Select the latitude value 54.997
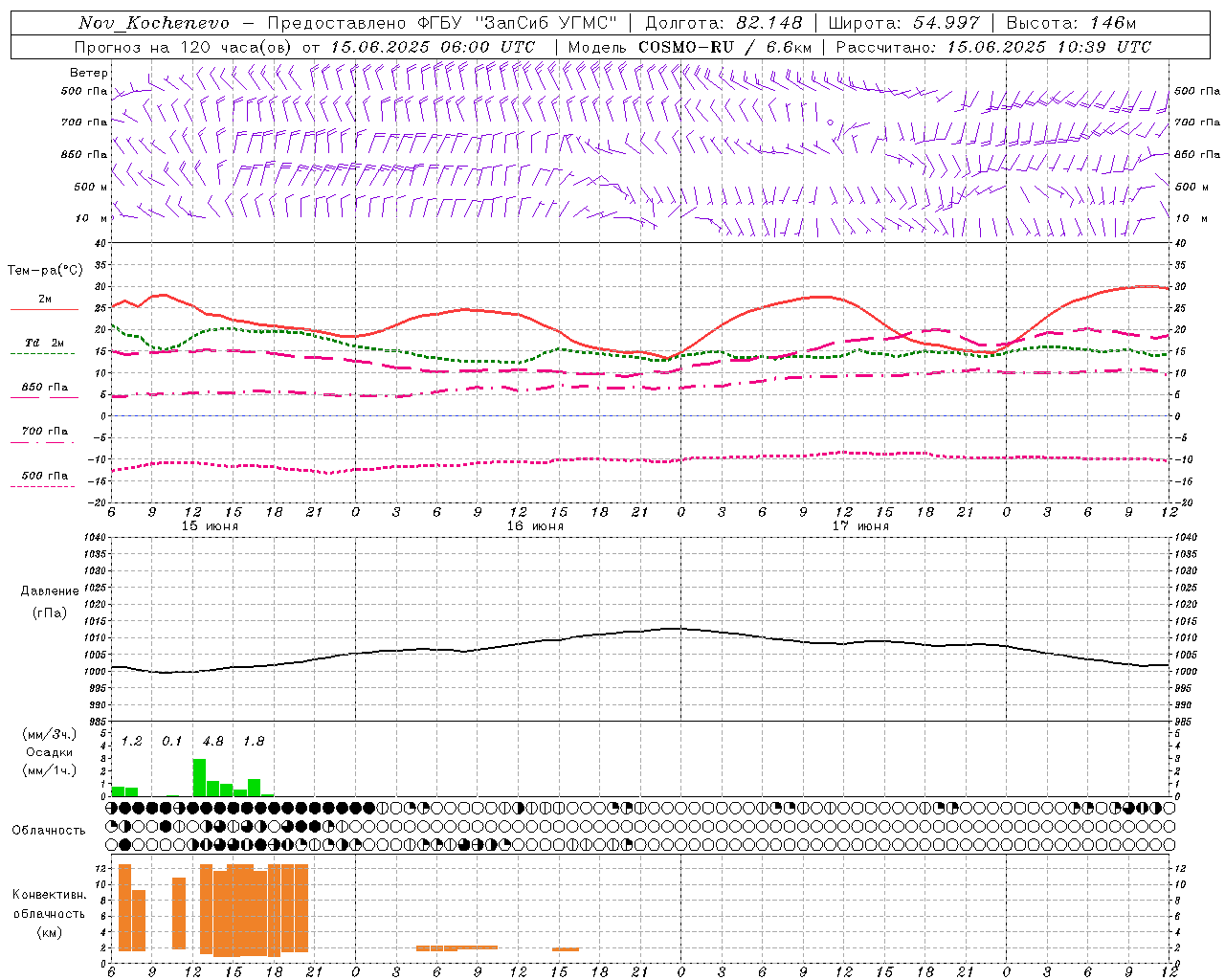Viewport: 1225px width, 980px height. (x=947, y=23)
